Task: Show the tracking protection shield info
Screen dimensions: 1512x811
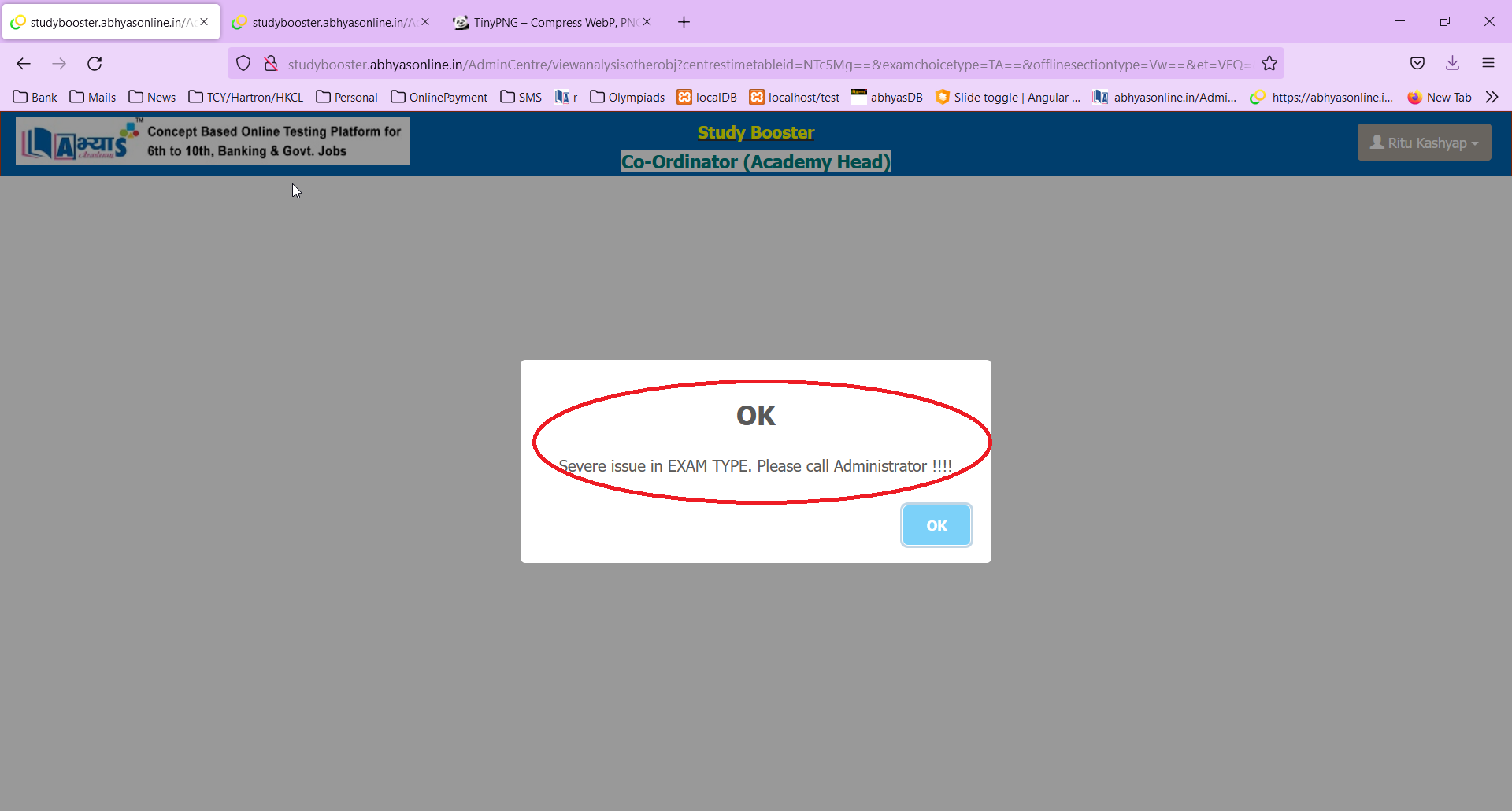Action: coord(243,64)
